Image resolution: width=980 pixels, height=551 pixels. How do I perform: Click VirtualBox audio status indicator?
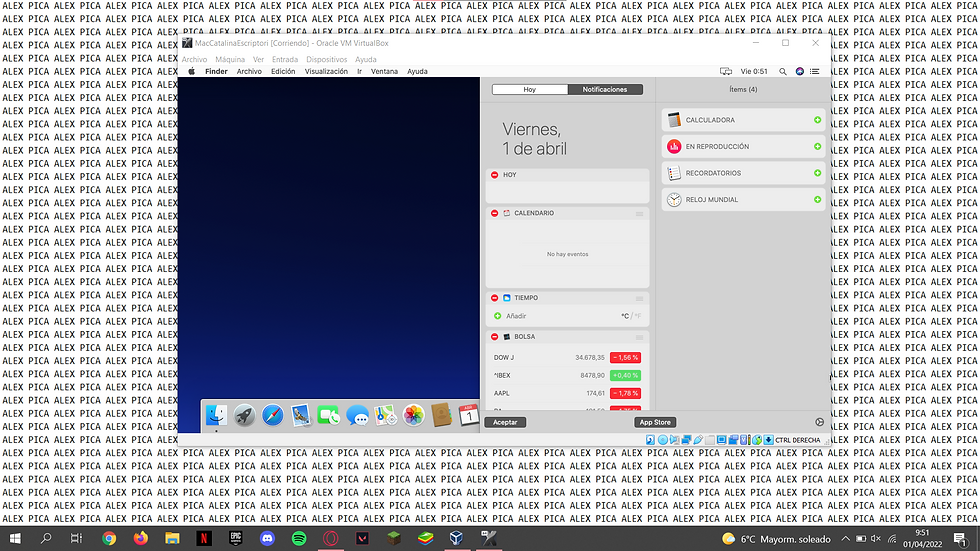click(x=674, y=440)
